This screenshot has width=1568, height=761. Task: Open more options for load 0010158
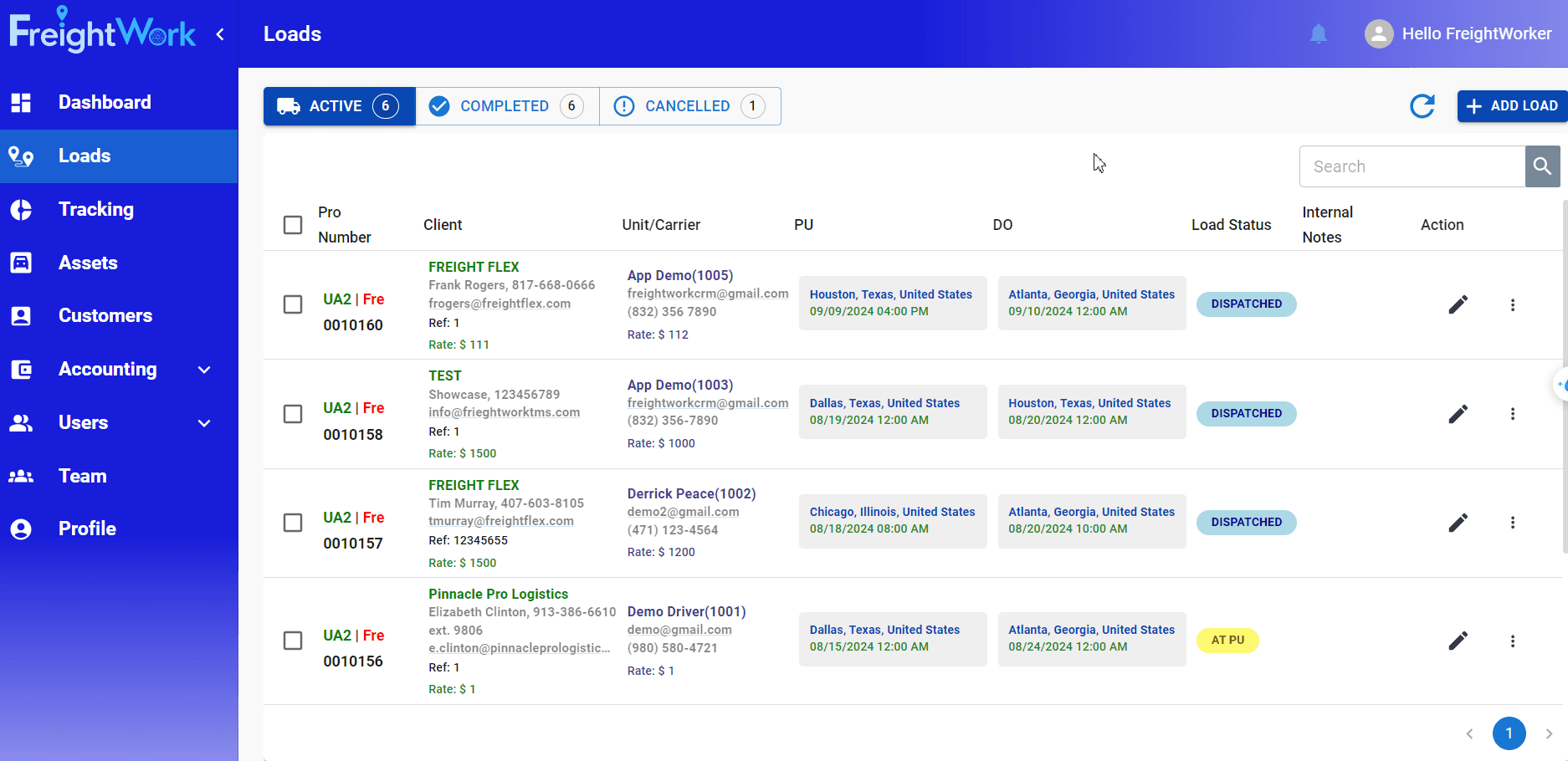[x=1513, y=414]
